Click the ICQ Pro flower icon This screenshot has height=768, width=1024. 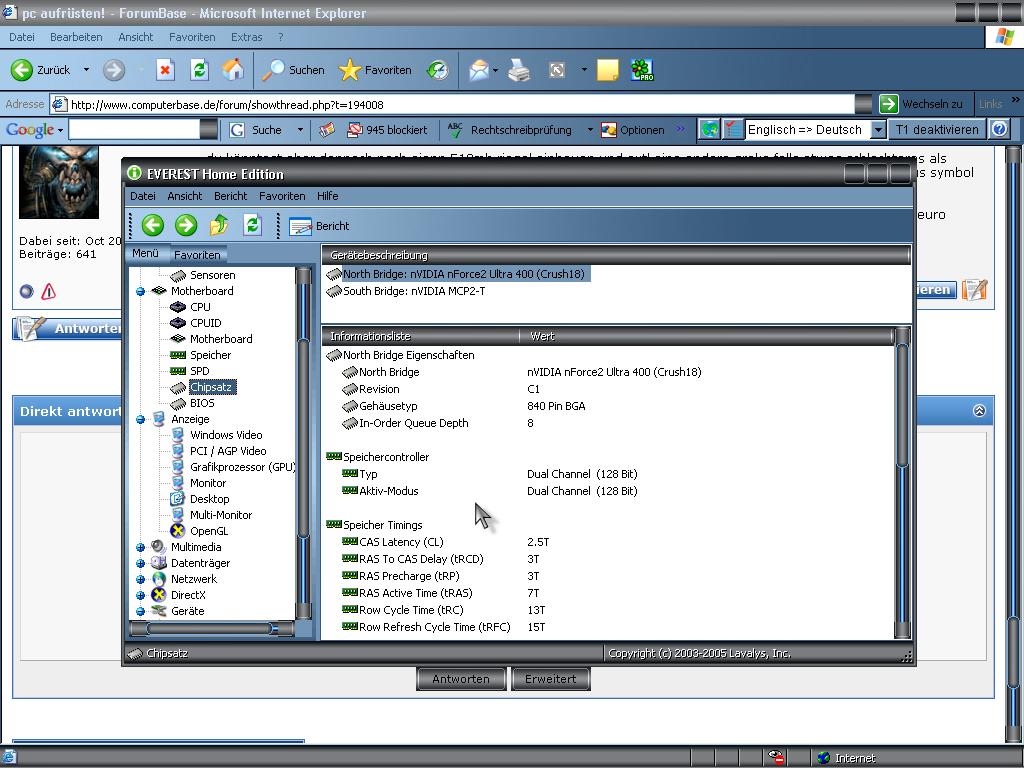(642, 70)
